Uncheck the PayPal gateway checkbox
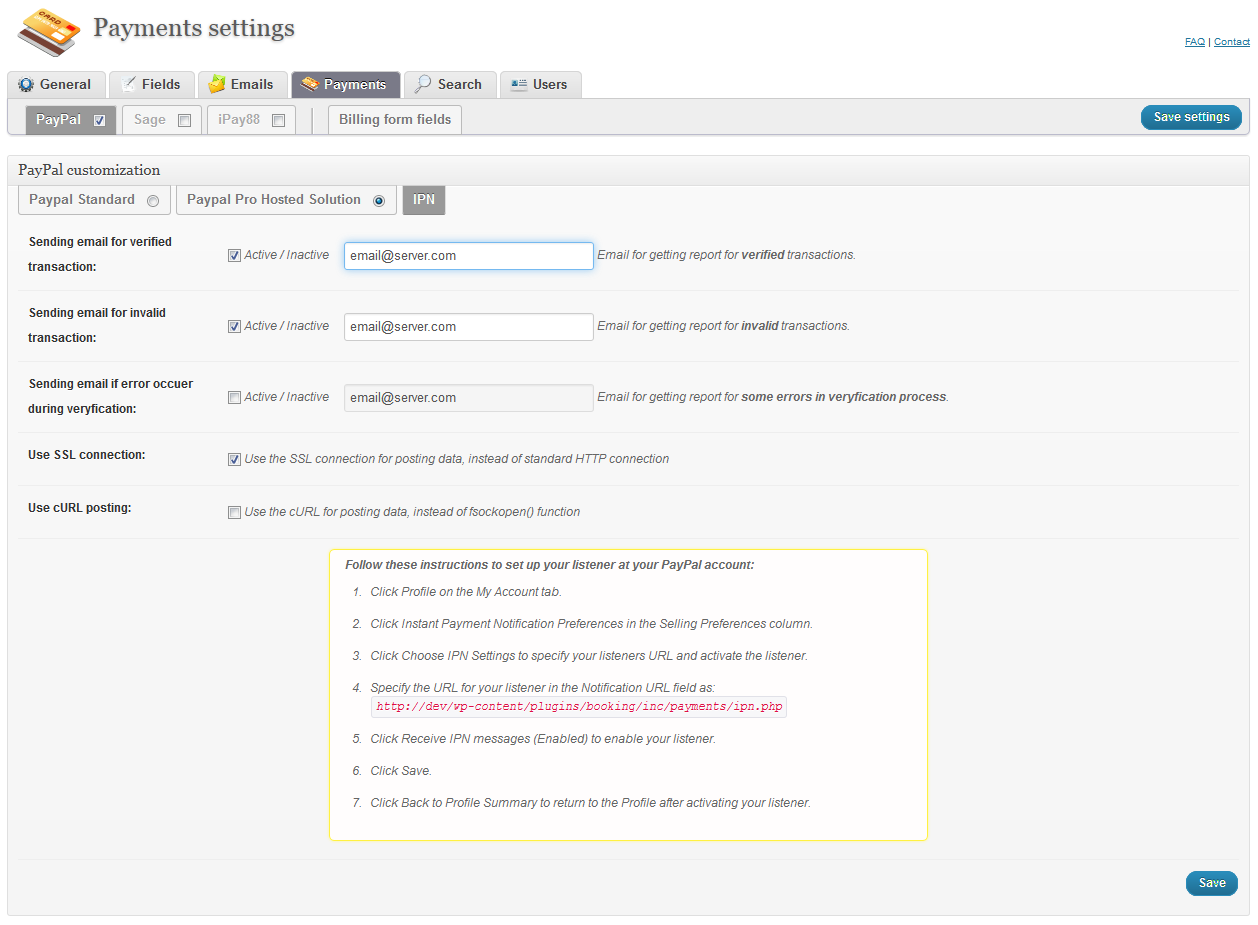Image resolution: width=1258 pixels, height=925 pixels. pos(99,121)
